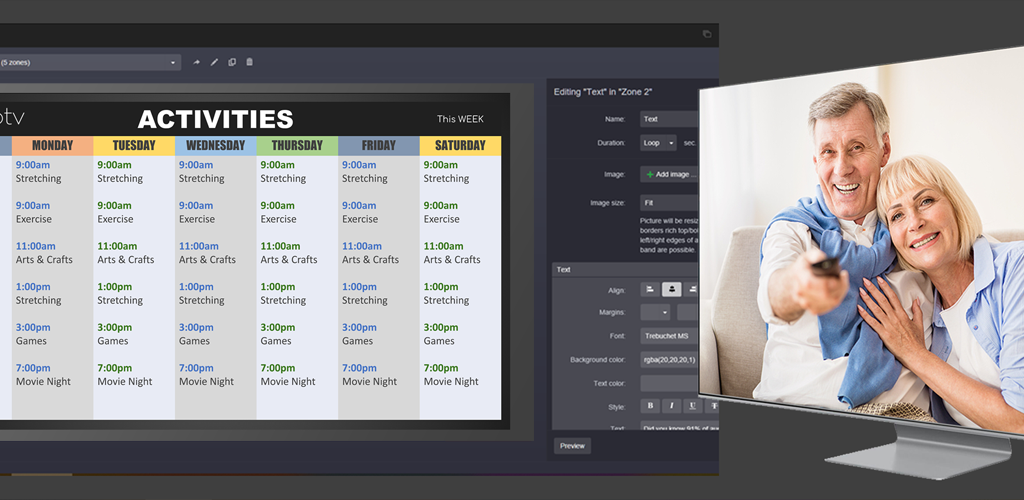Click the Text color field
This screenshot has width=1024, height=500.
(669, 383)
